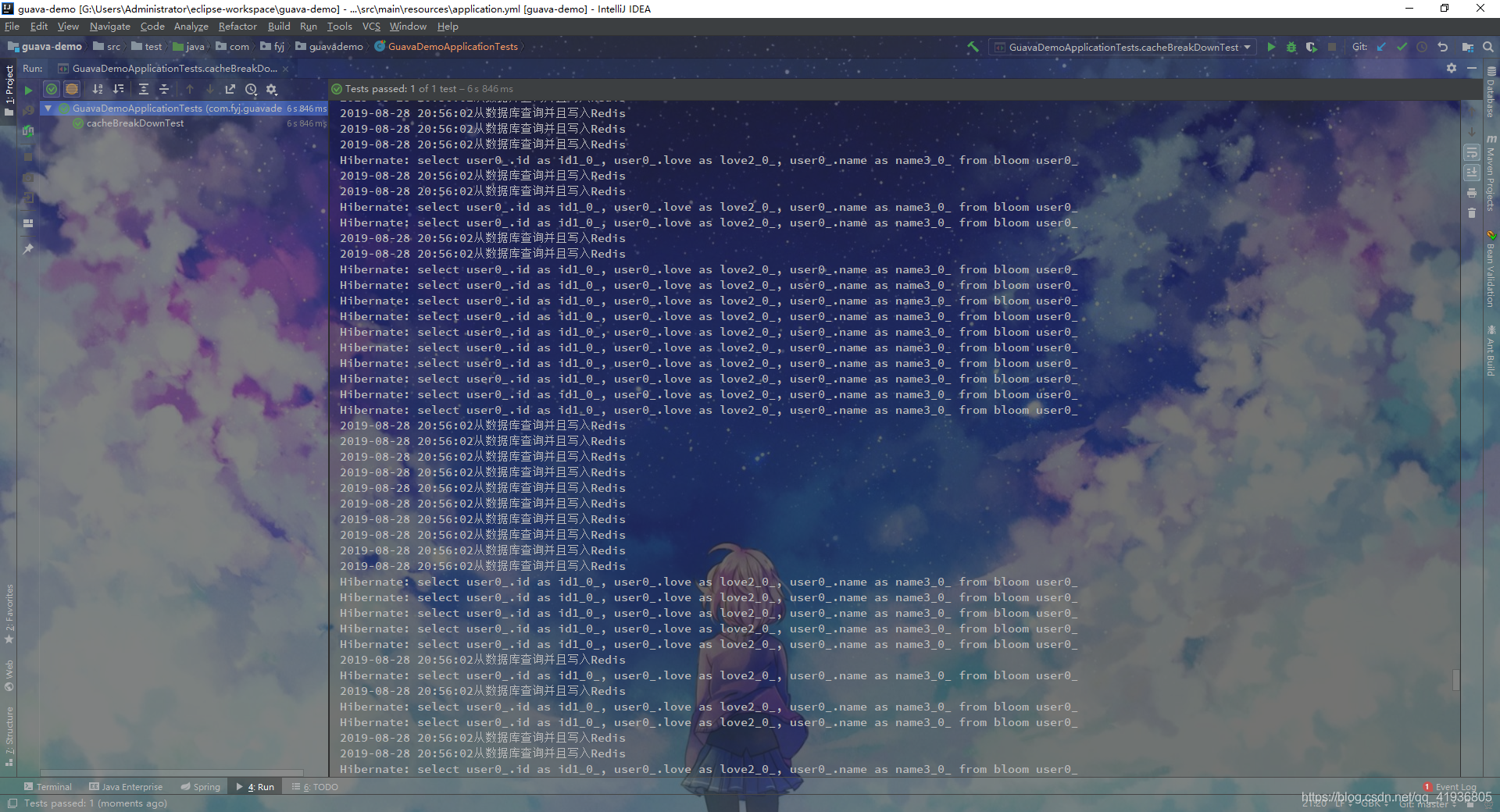Viewport: 1500px width, 812px height.
Task: Open Run panel settings gear
Action: [x=1452, y=68]
